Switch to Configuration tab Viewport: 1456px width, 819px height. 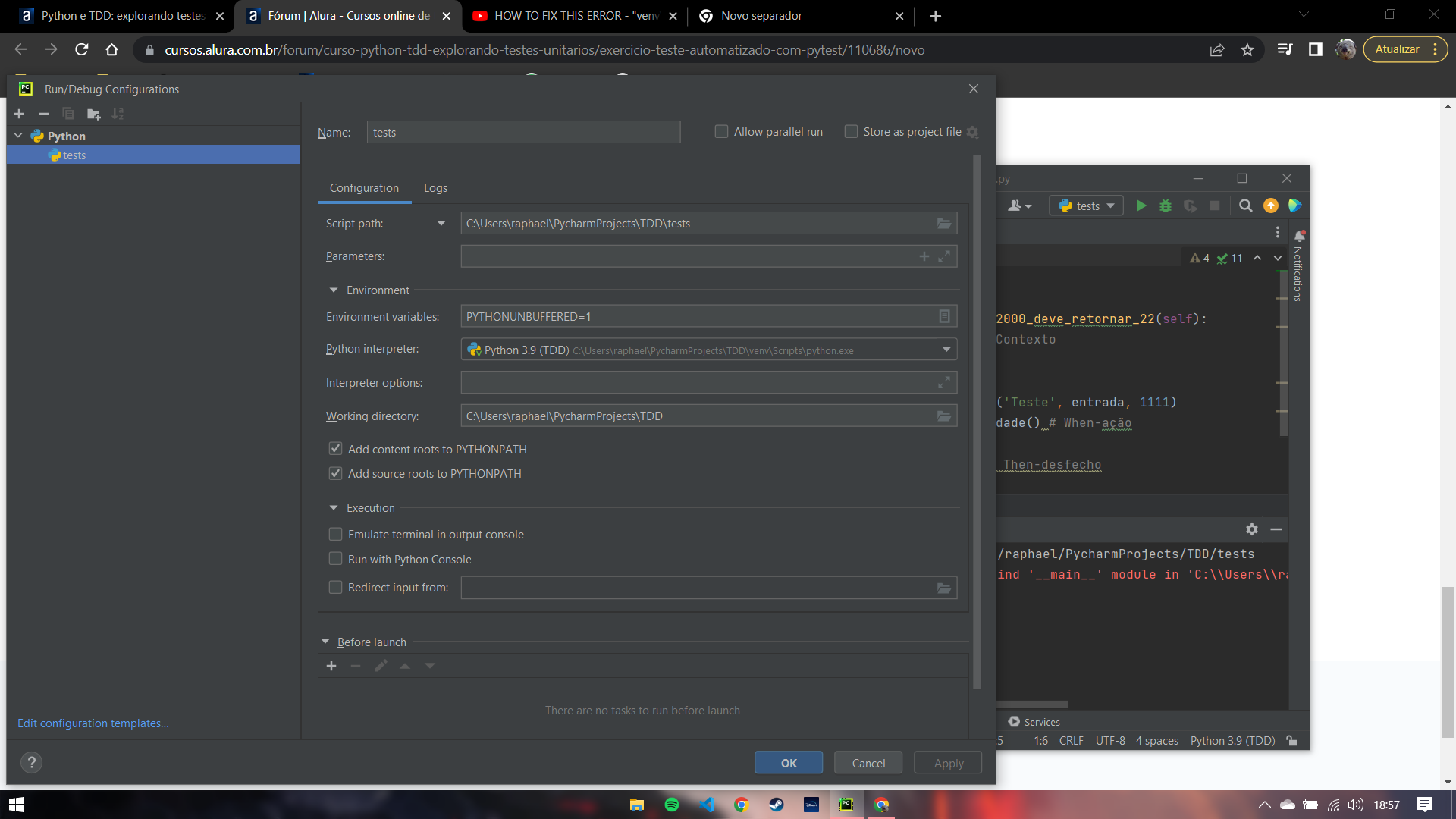(x=364, y=188)
